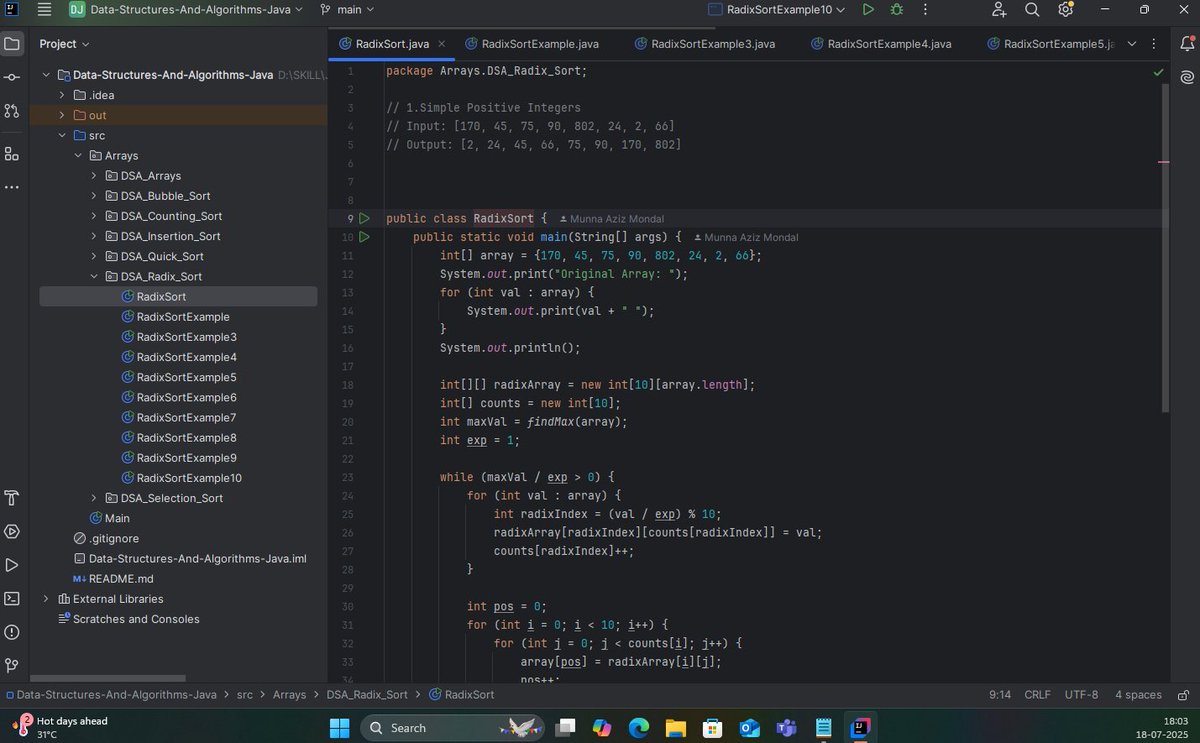
Task: Open the Build hammer tool window
Action: 12,498
